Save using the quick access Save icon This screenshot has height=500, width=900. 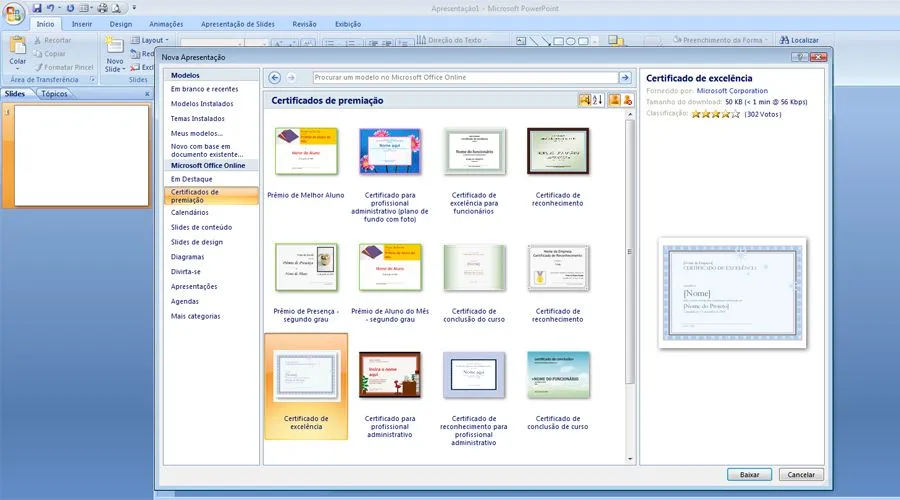point(37,8)
